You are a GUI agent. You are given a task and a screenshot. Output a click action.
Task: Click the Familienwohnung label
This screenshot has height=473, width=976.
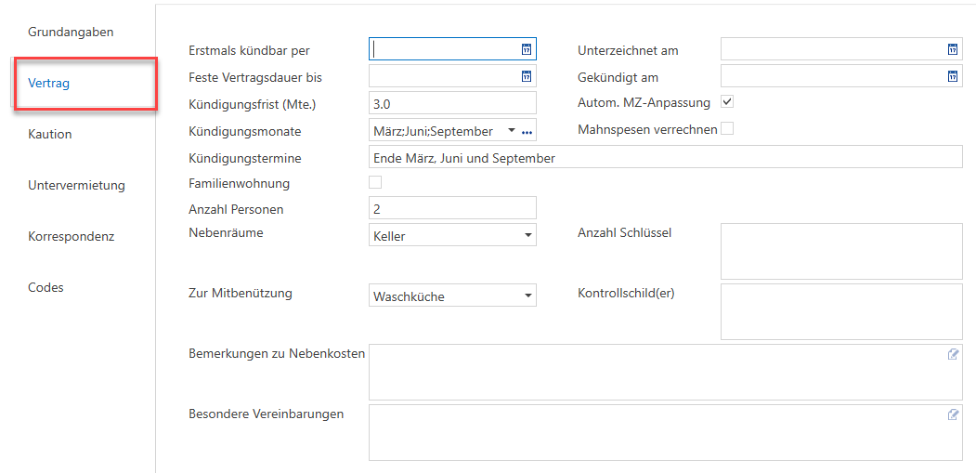(x=239, y=184)
